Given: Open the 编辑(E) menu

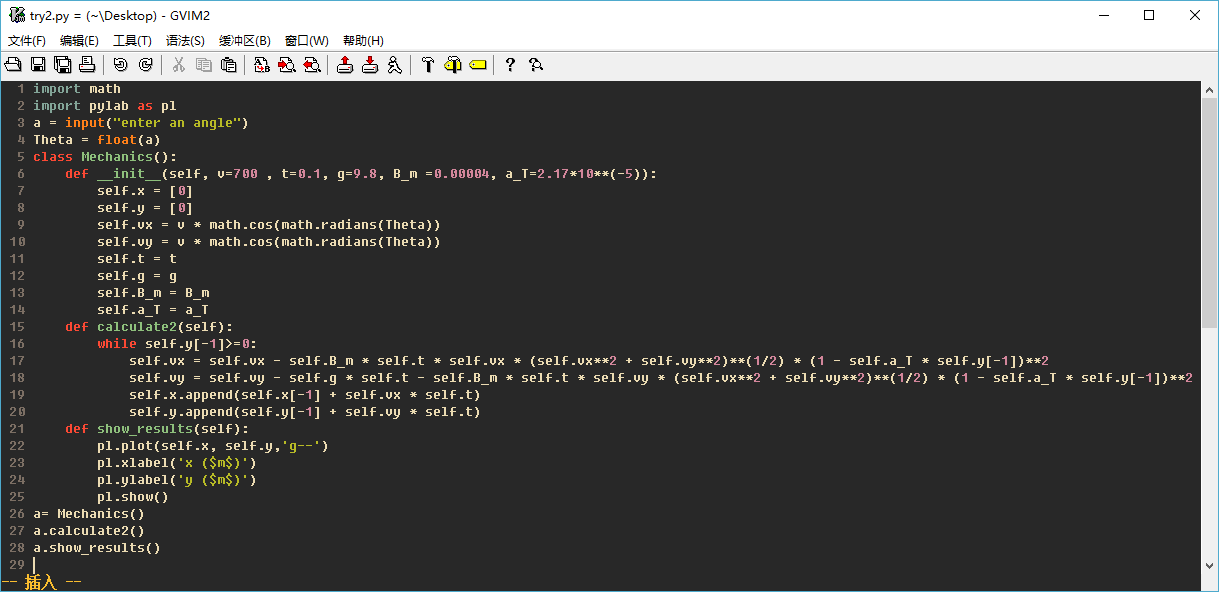Looking at the screenshot, I should click(x=79, y=41).
